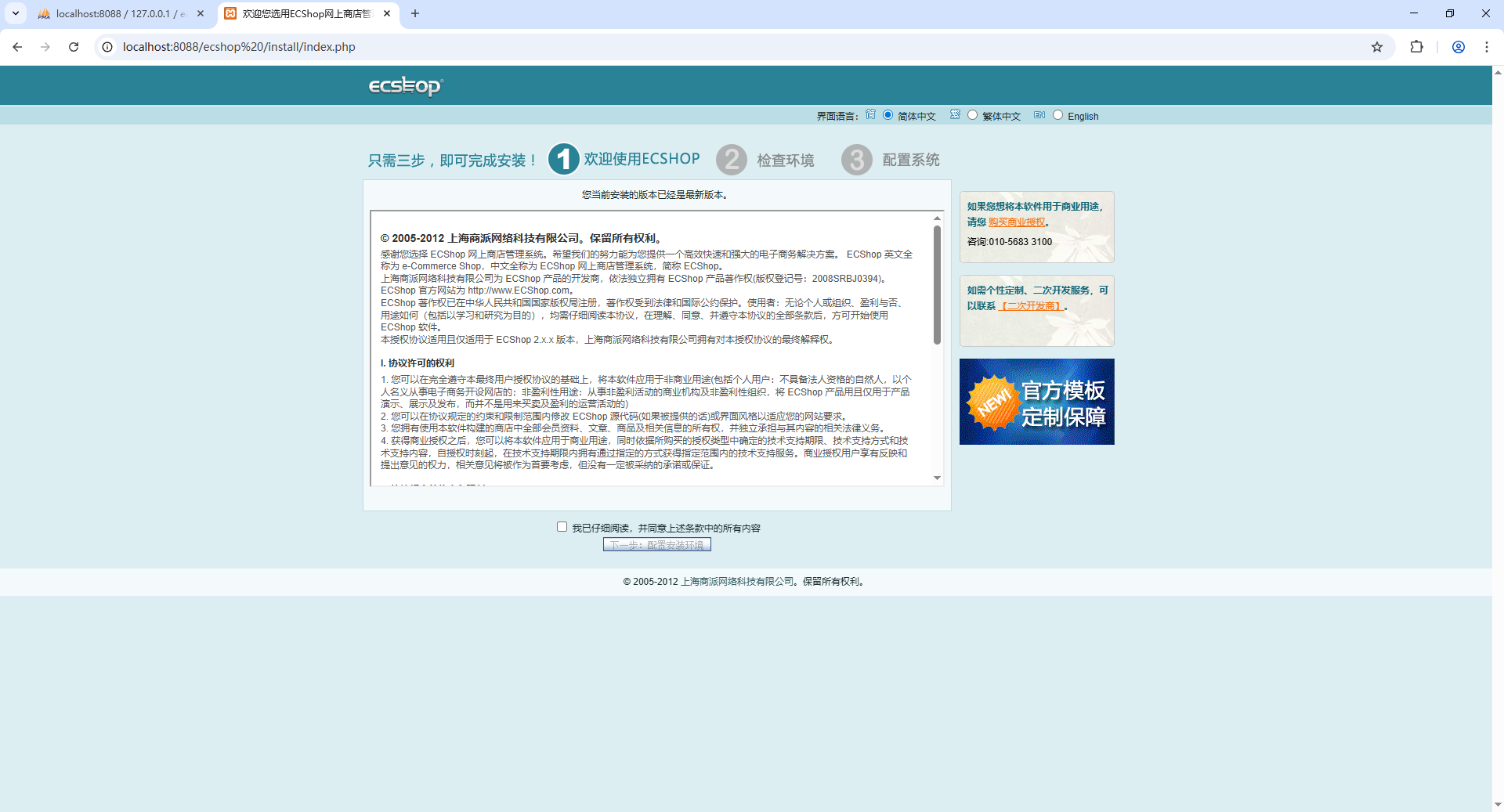Click step 2 circle 检查环境
The width and height of the screenshot is (1504, 812).
tap(732, 160)
